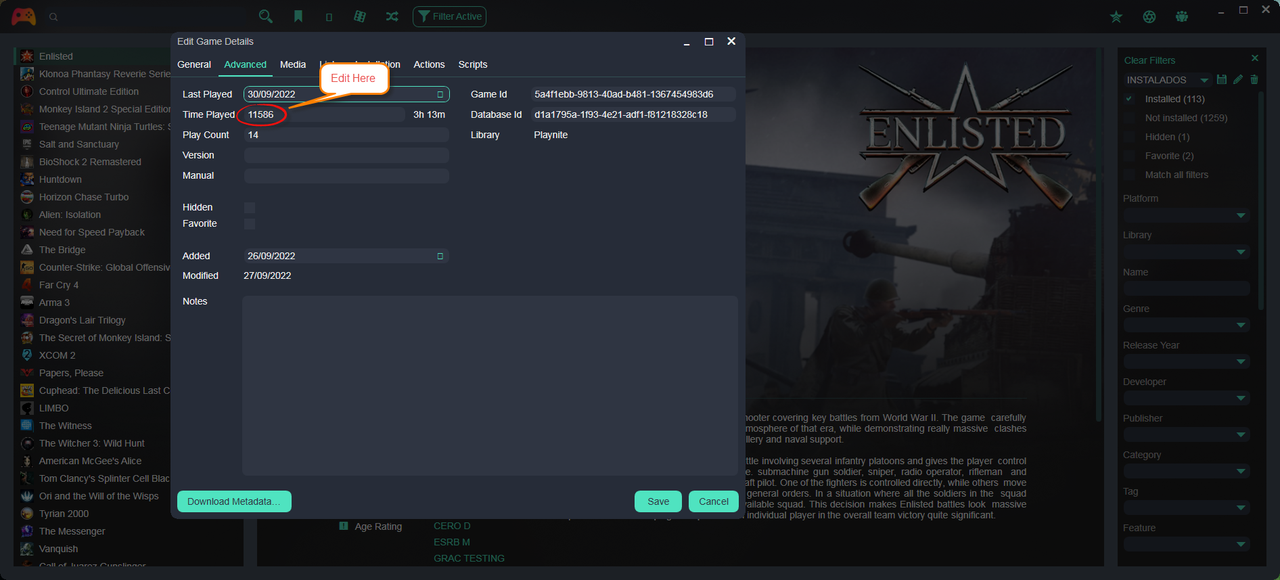The image size is (1280, 580).
Task: Switch to the General tab
Action: click(194, 64)
